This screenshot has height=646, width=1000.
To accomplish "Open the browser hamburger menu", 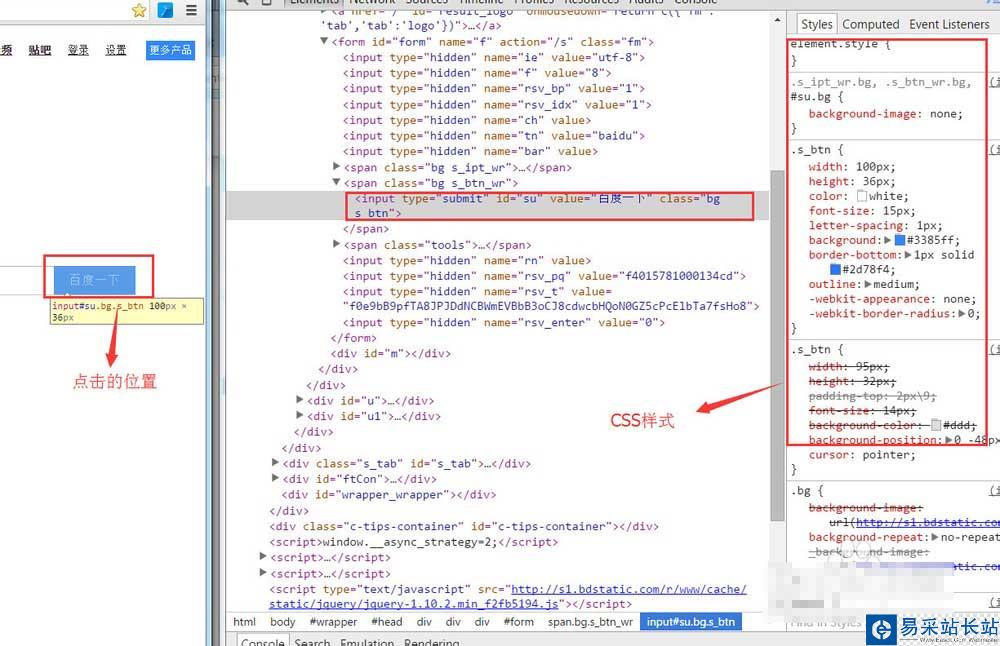I will point(191,10).
